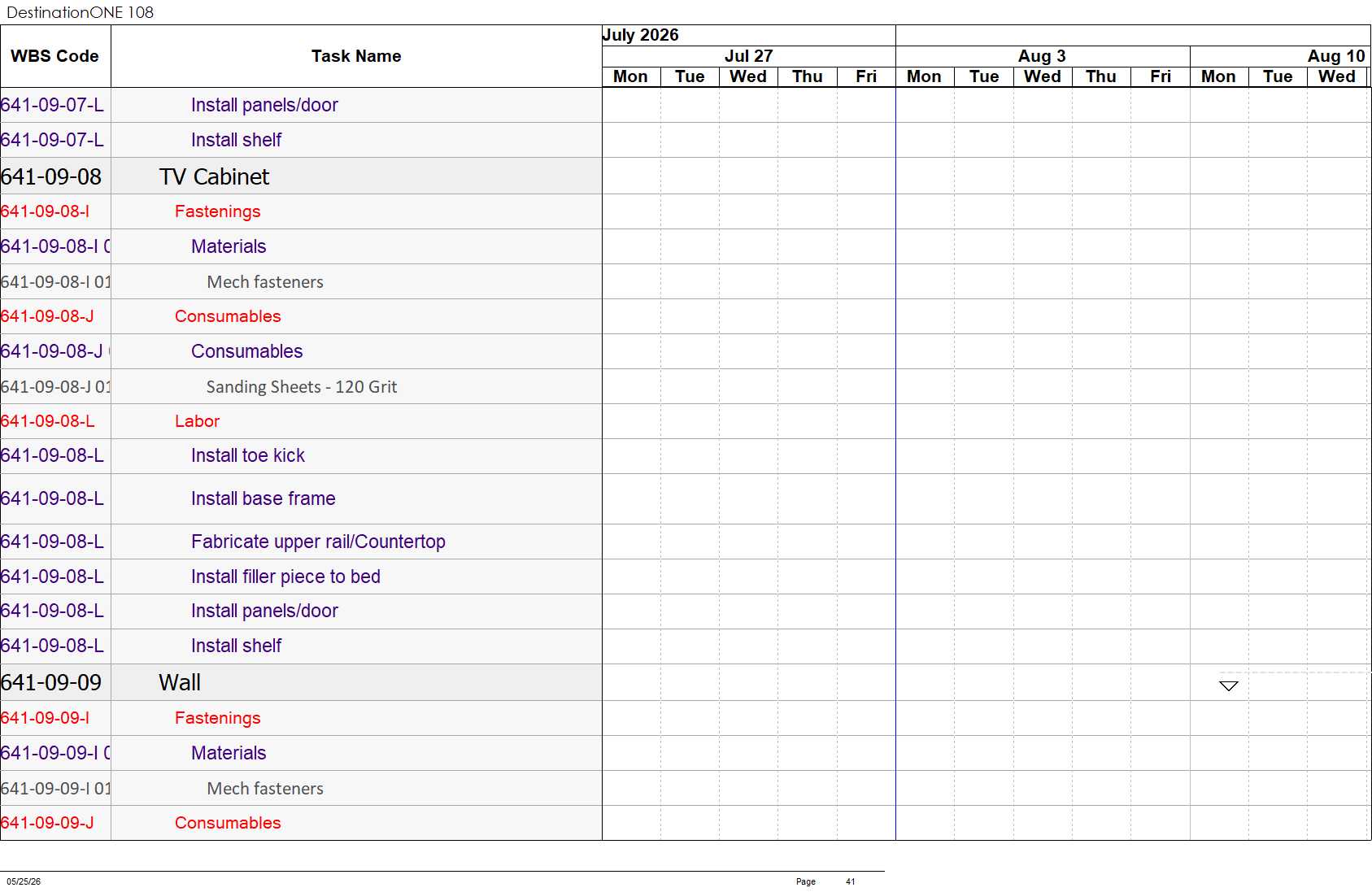Click Fabricate upper rail/Countertop task
Viewport: 1372px width, 892px height.
tap(318, 542)
